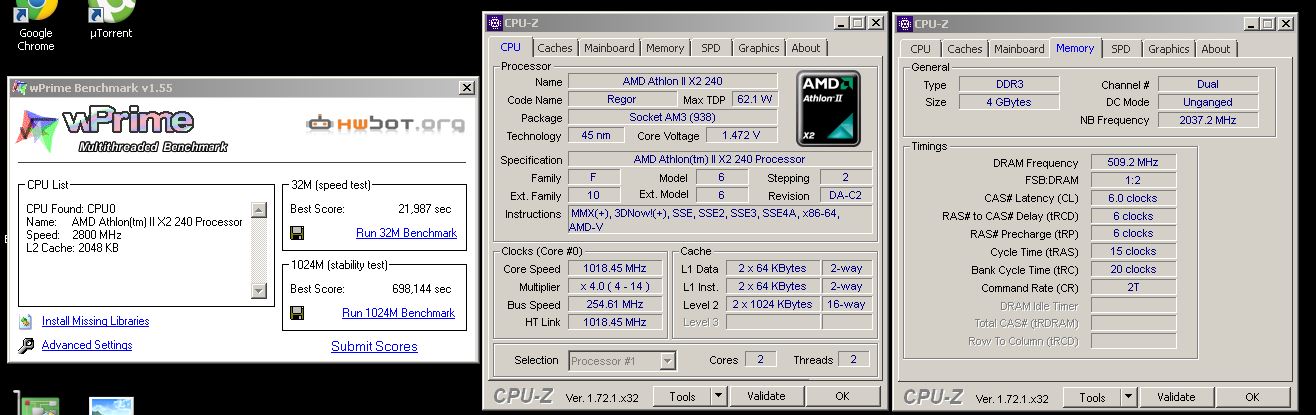The width and height of the screenshot is (1316, 415).
Task: Click OK in Memory window
Action: tap(1252, 398)
